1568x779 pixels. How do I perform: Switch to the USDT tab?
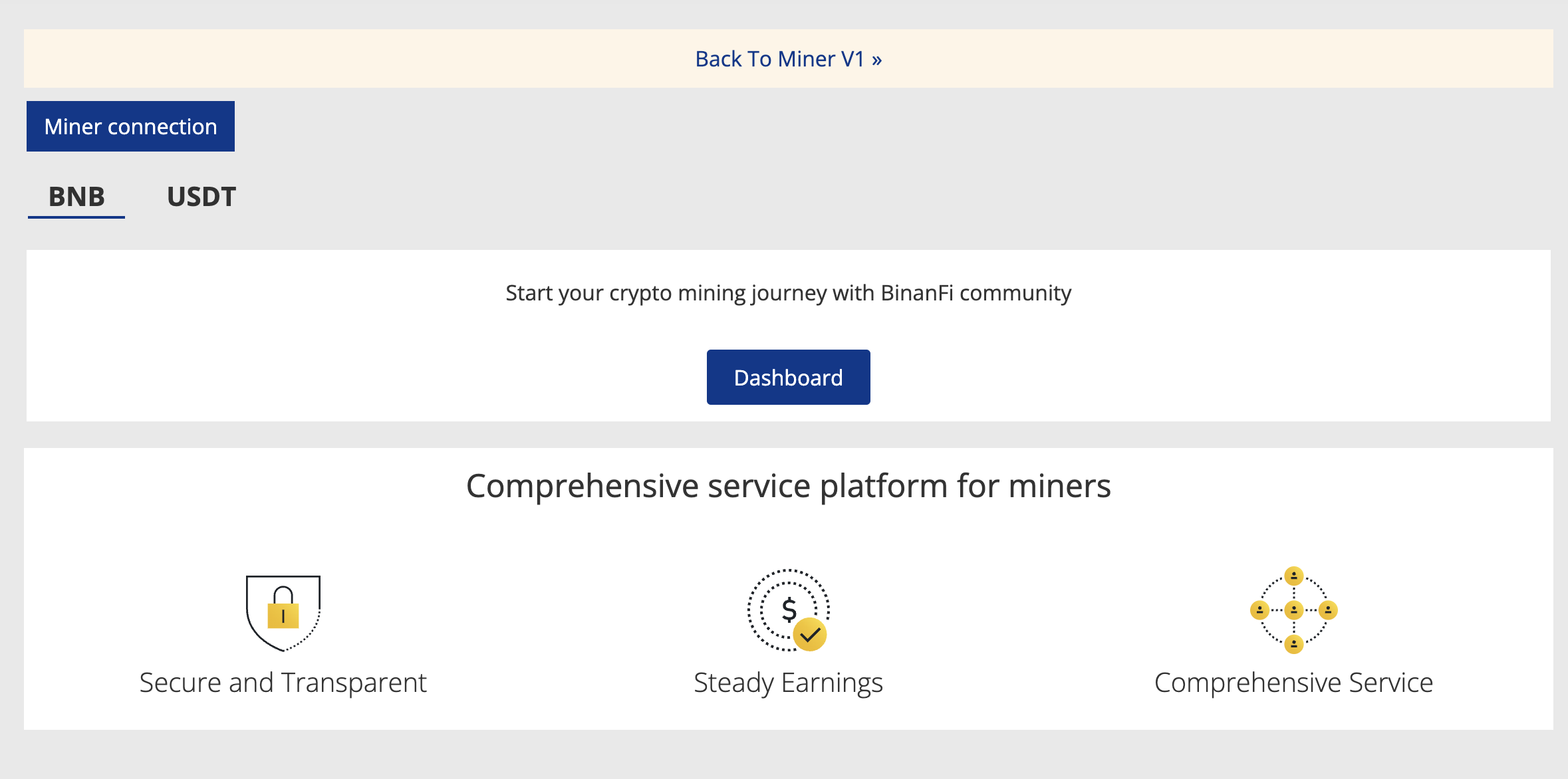(x=201, y=197)
